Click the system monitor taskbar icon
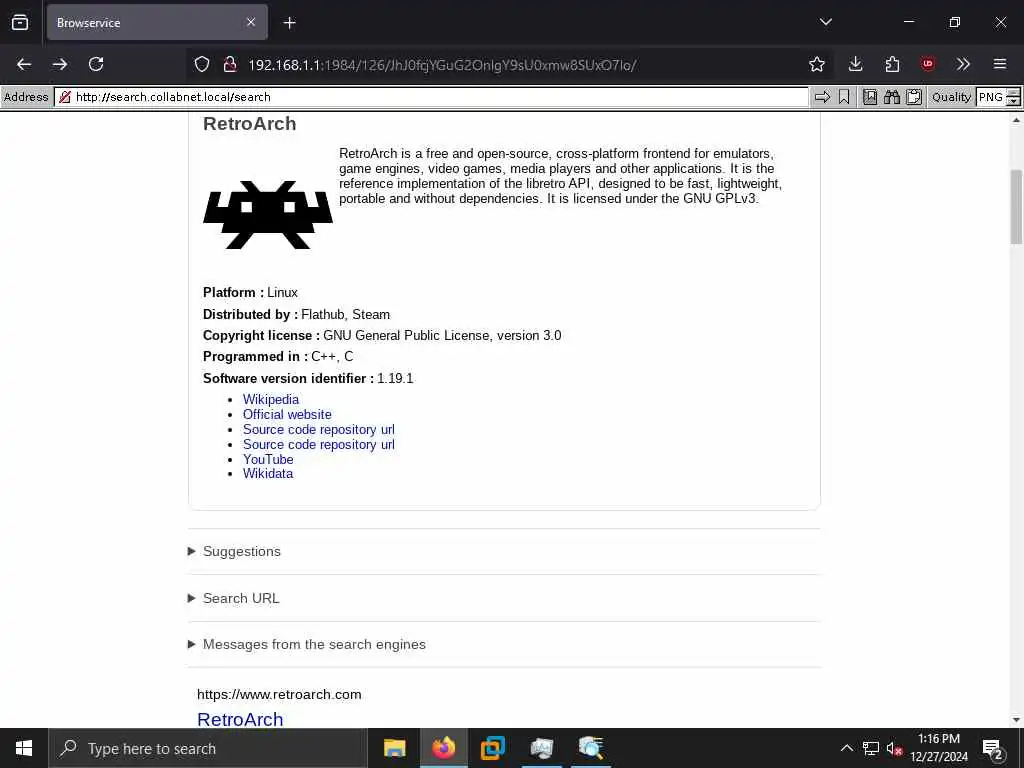The width and height of the screenshot is (1024, 768). 541,748
